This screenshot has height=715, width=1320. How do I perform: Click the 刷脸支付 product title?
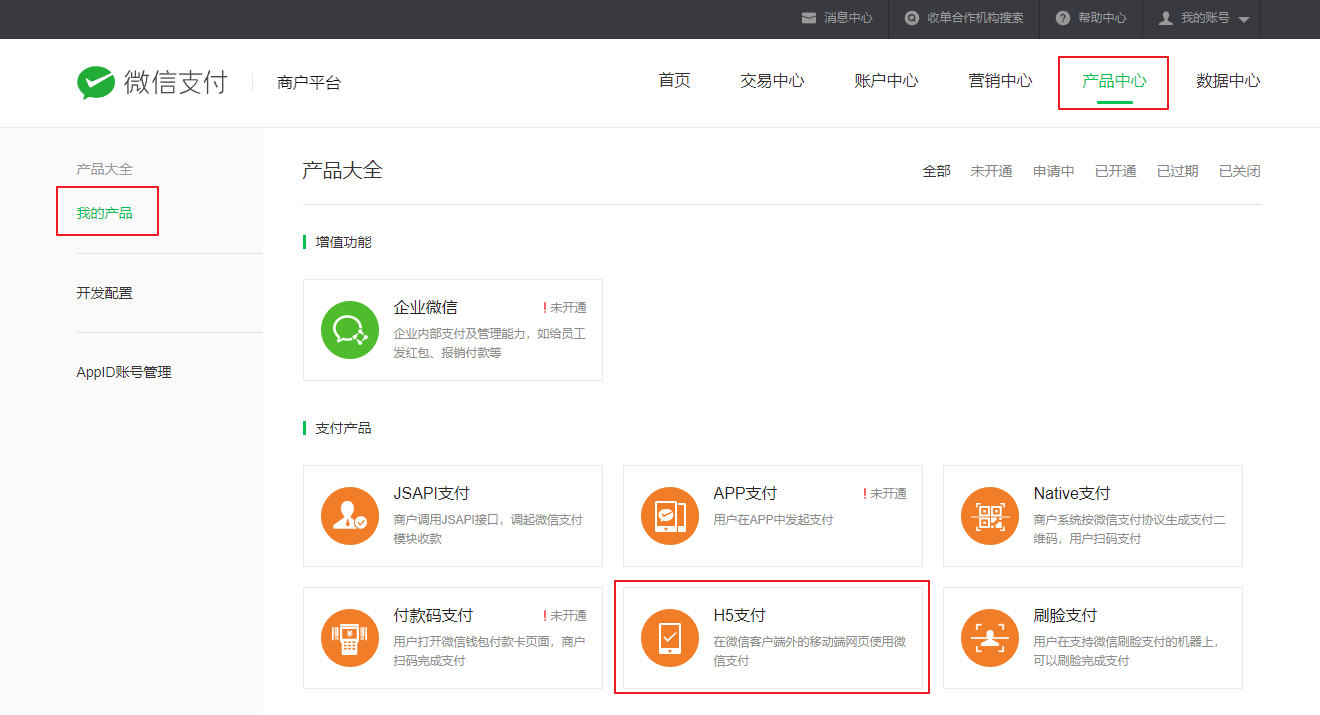1065,615
